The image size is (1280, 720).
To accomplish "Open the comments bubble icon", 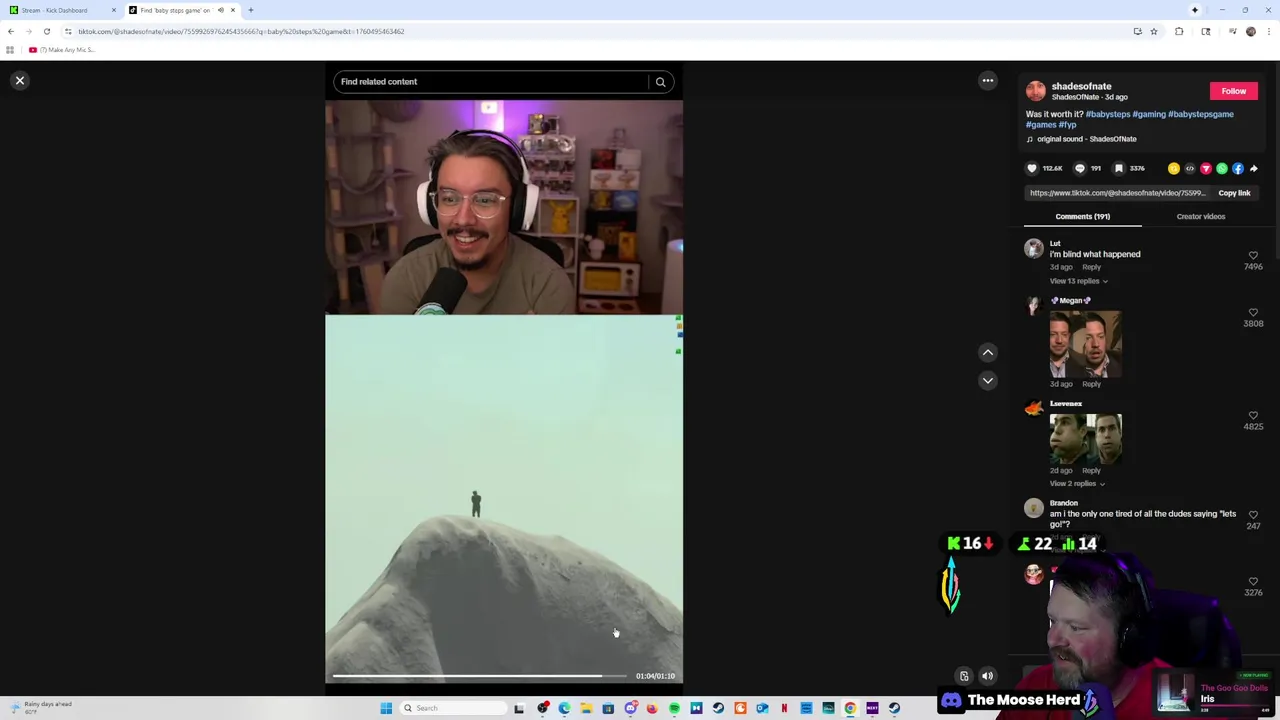I will tap(1079, 168).
